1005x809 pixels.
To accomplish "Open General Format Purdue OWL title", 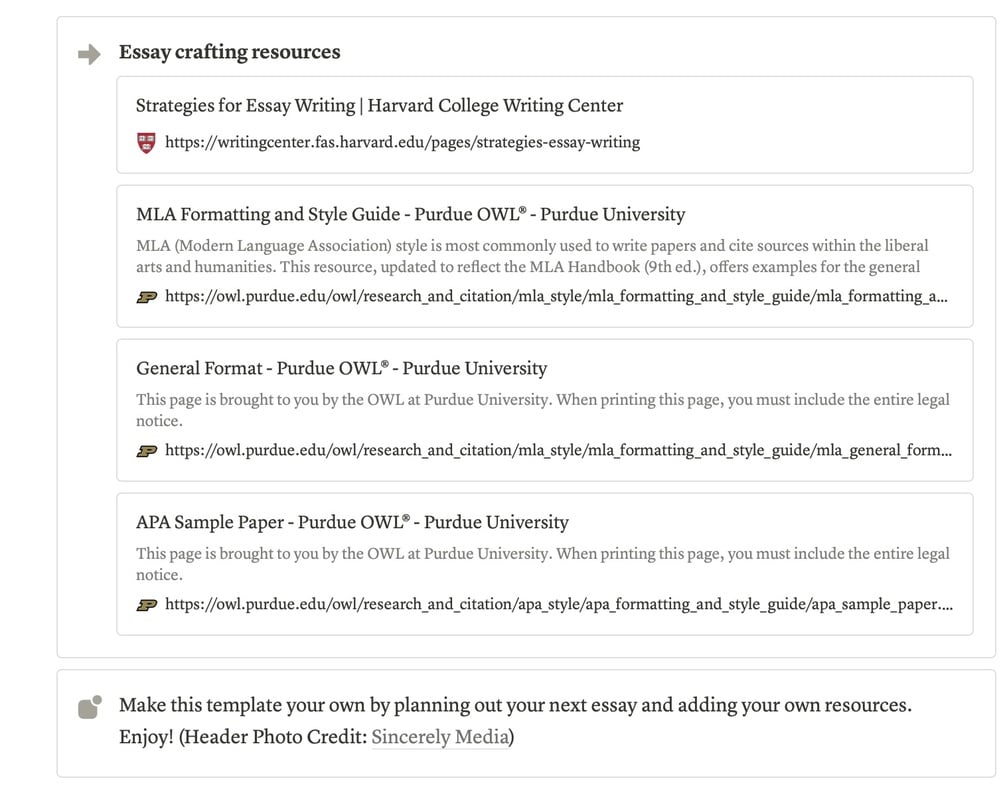I will pos(341,368).
